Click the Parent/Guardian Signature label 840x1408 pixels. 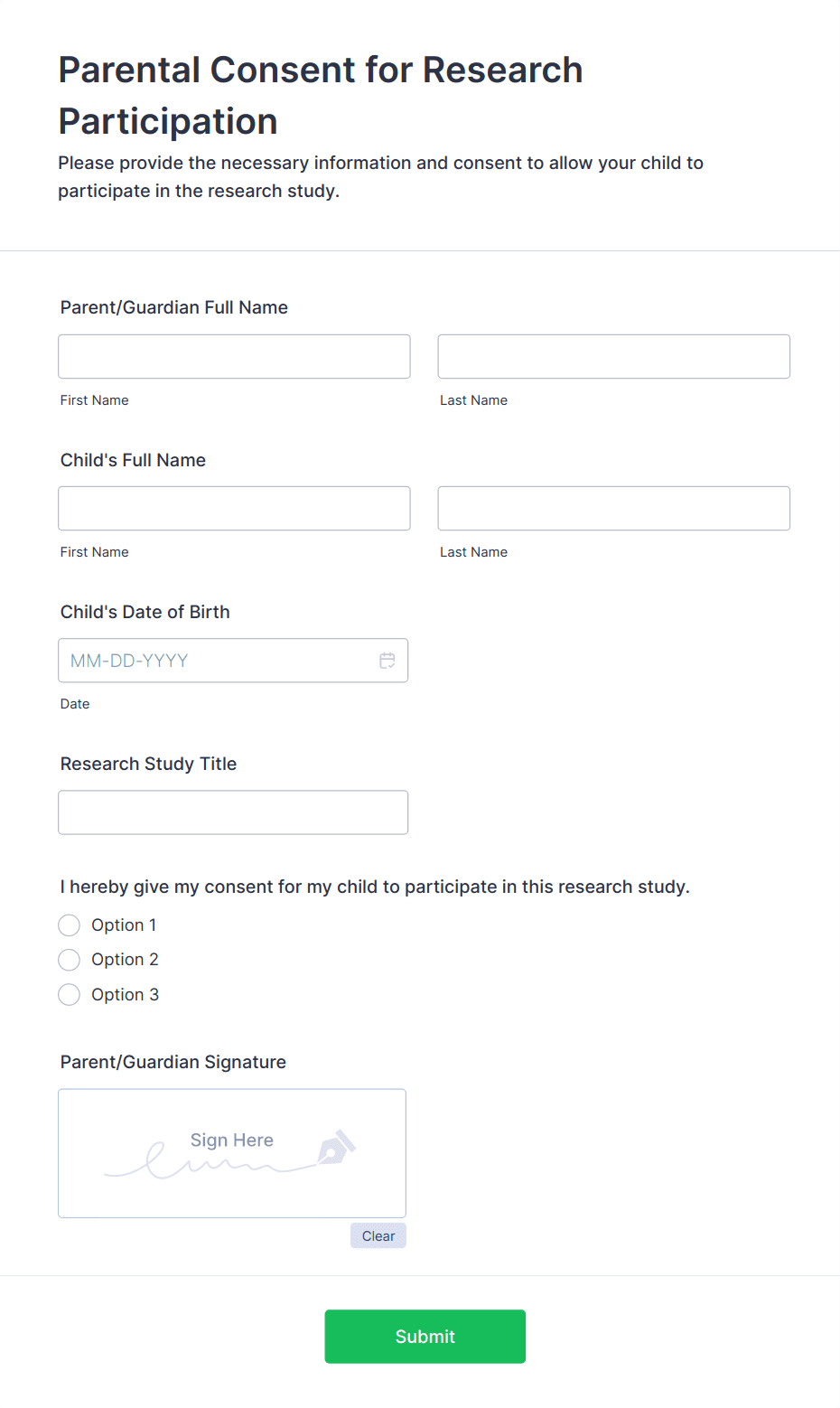point(173,1062)
